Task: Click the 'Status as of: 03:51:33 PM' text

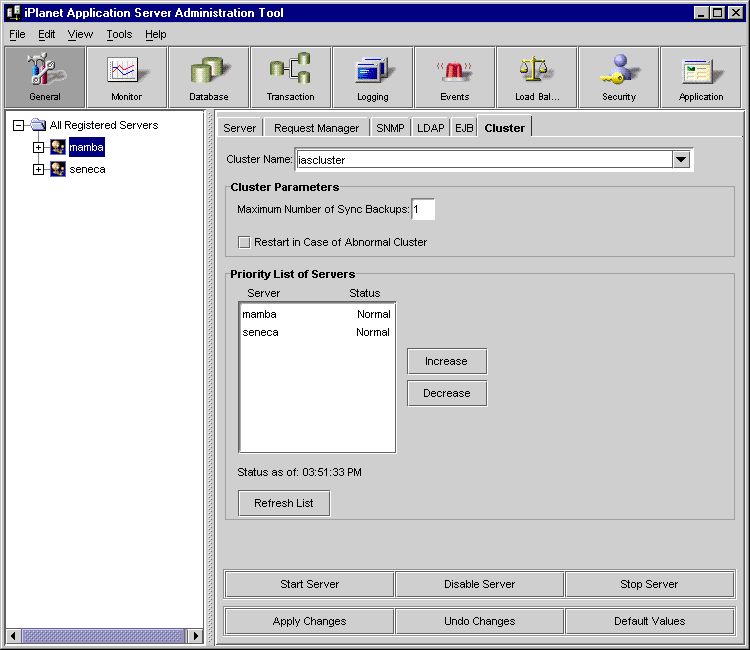Action: [299, 472]
